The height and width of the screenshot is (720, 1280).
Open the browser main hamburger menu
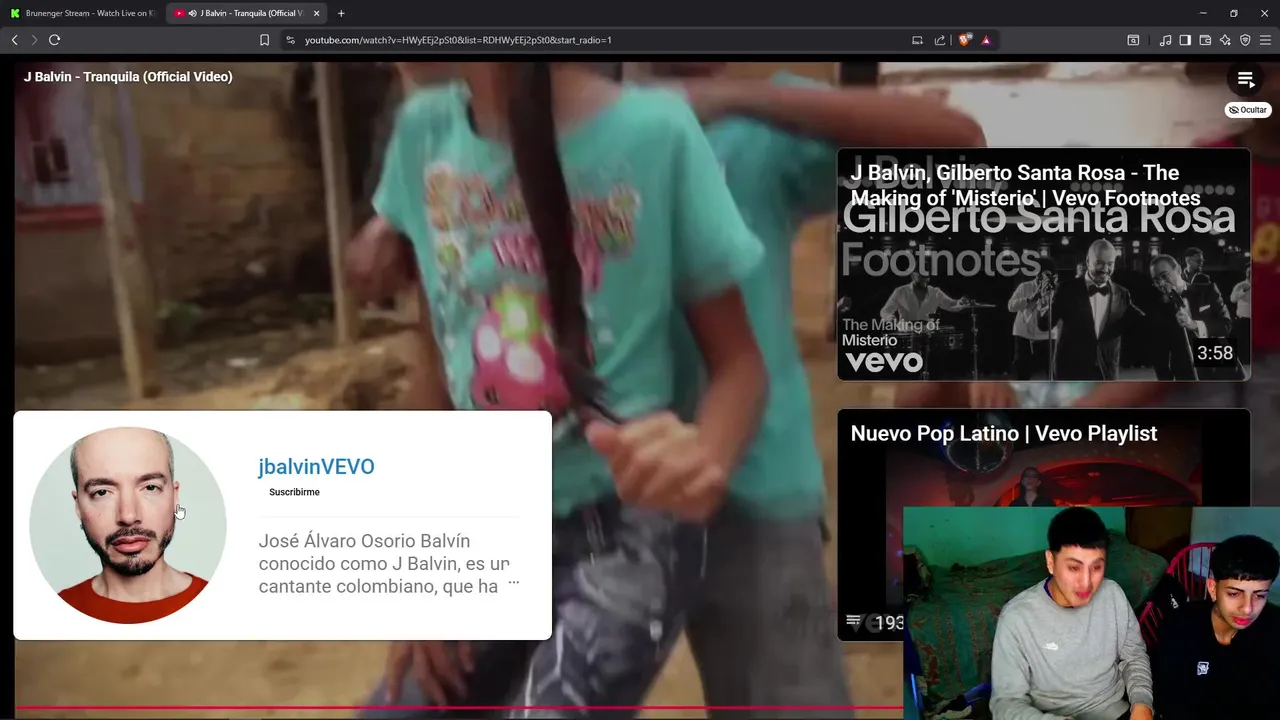(x=1265, y=40)
